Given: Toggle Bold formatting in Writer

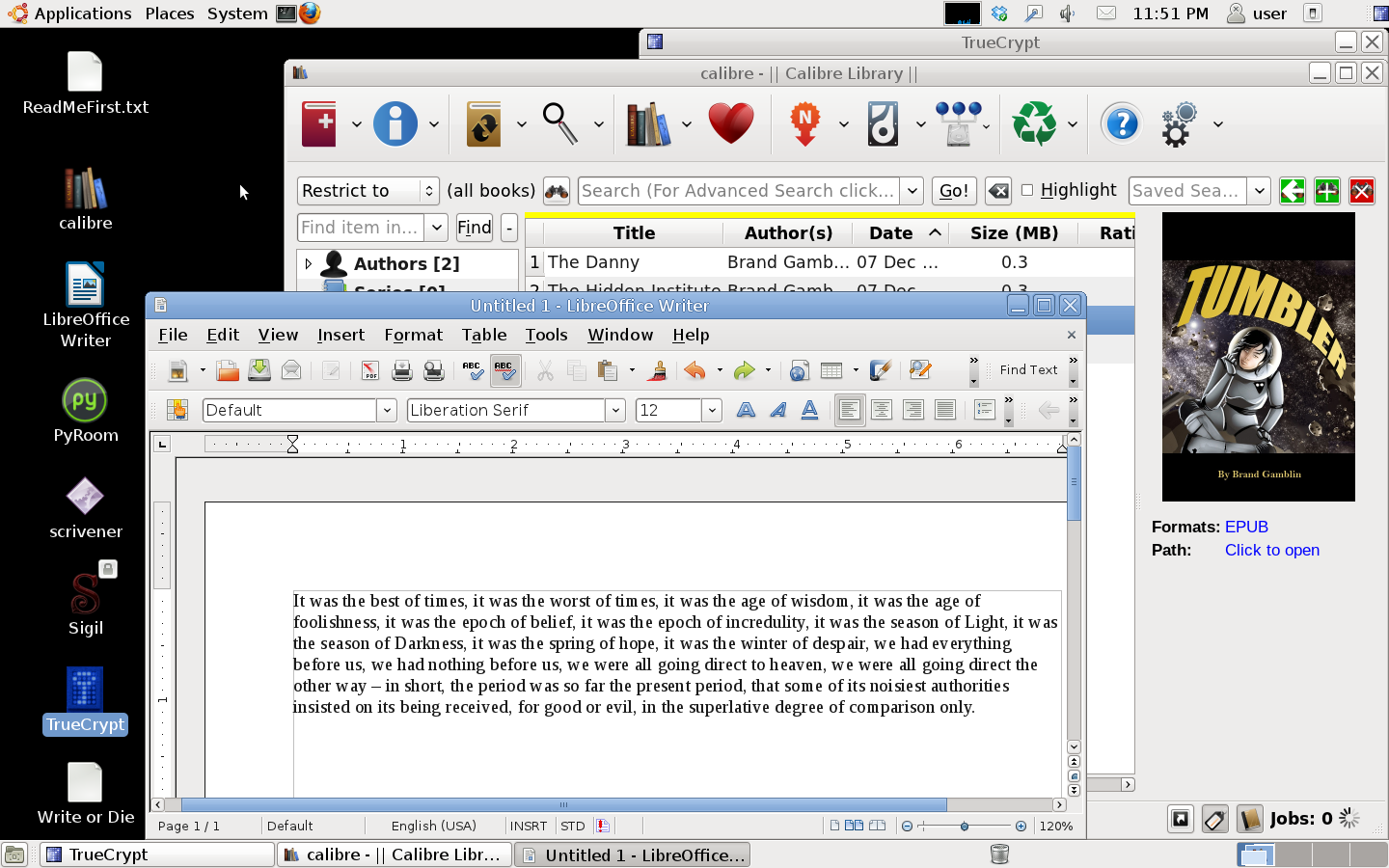Looking at the screenshot, I should click(746, 410).
